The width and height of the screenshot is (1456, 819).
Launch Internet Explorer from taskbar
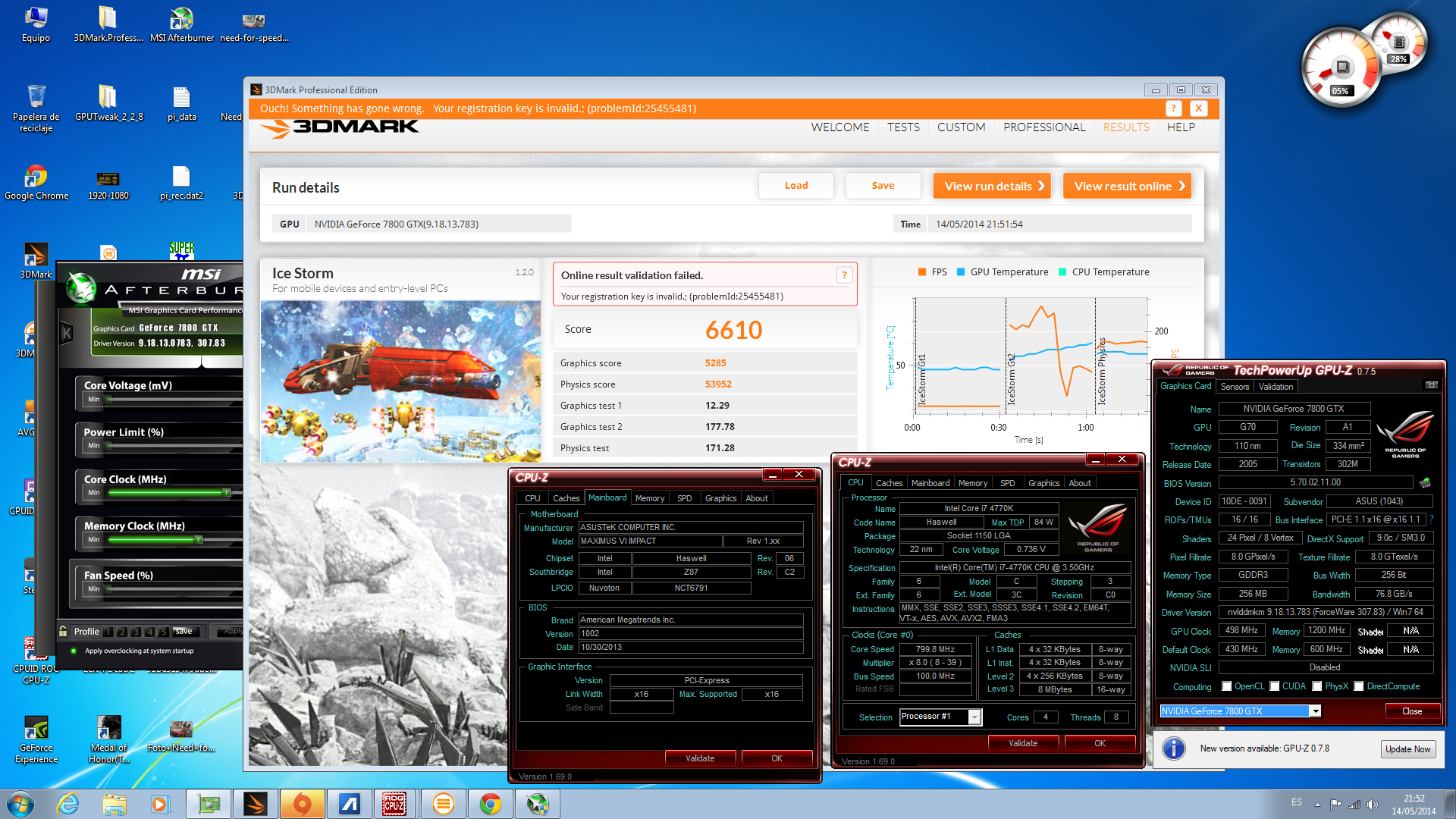click(67, 804)
